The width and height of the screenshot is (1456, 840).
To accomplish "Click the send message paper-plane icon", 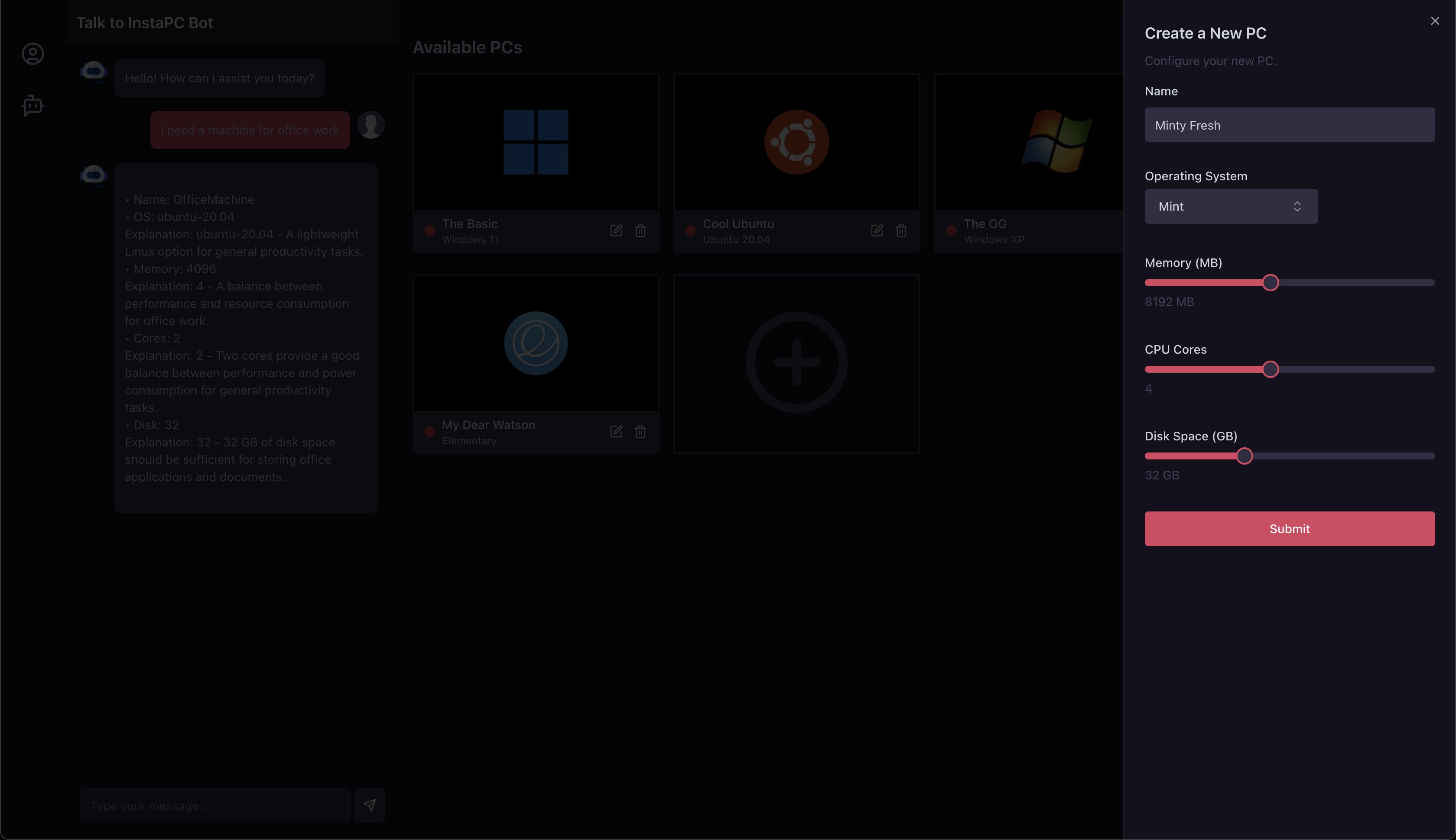I will 370,805.
